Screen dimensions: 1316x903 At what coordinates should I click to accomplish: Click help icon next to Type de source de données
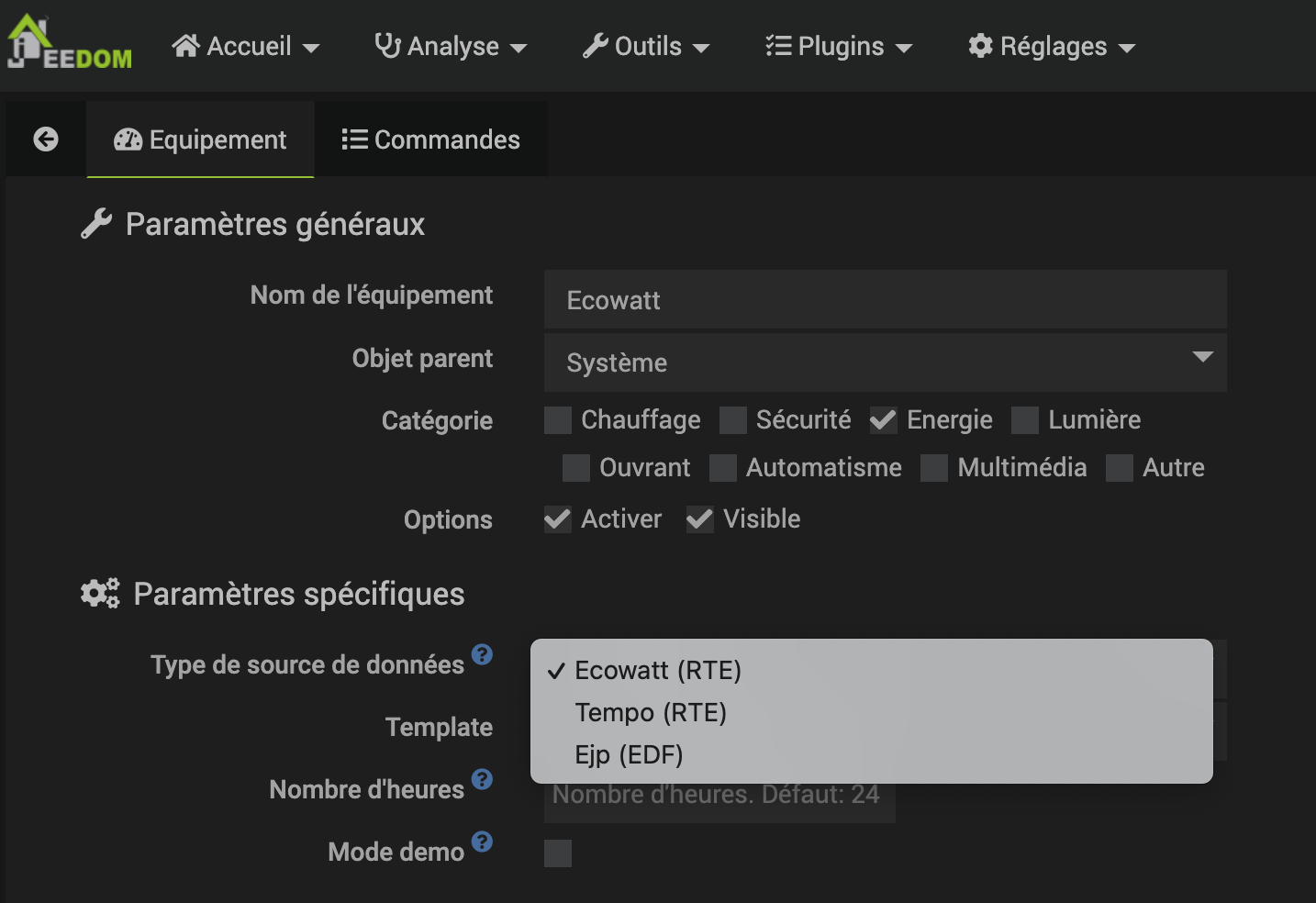(482, 654)
